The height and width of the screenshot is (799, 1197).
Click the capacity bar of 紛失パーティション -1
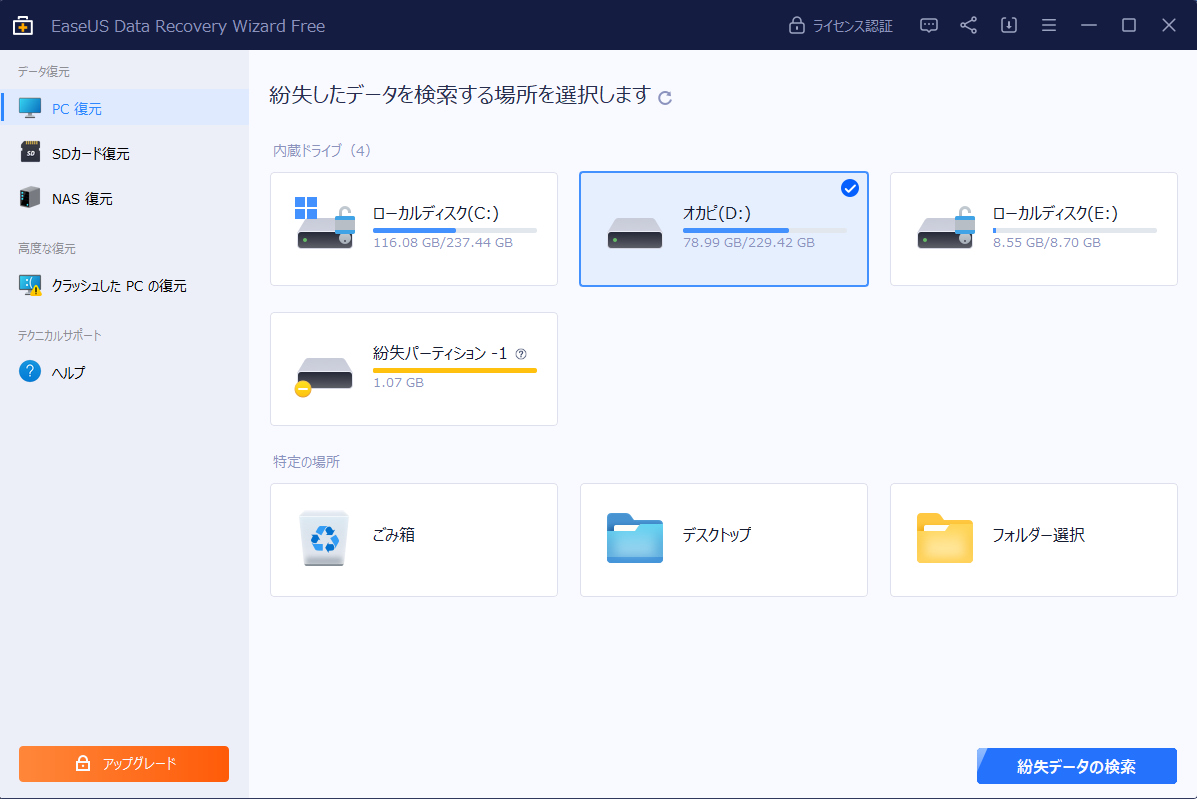tap(454, 368)
